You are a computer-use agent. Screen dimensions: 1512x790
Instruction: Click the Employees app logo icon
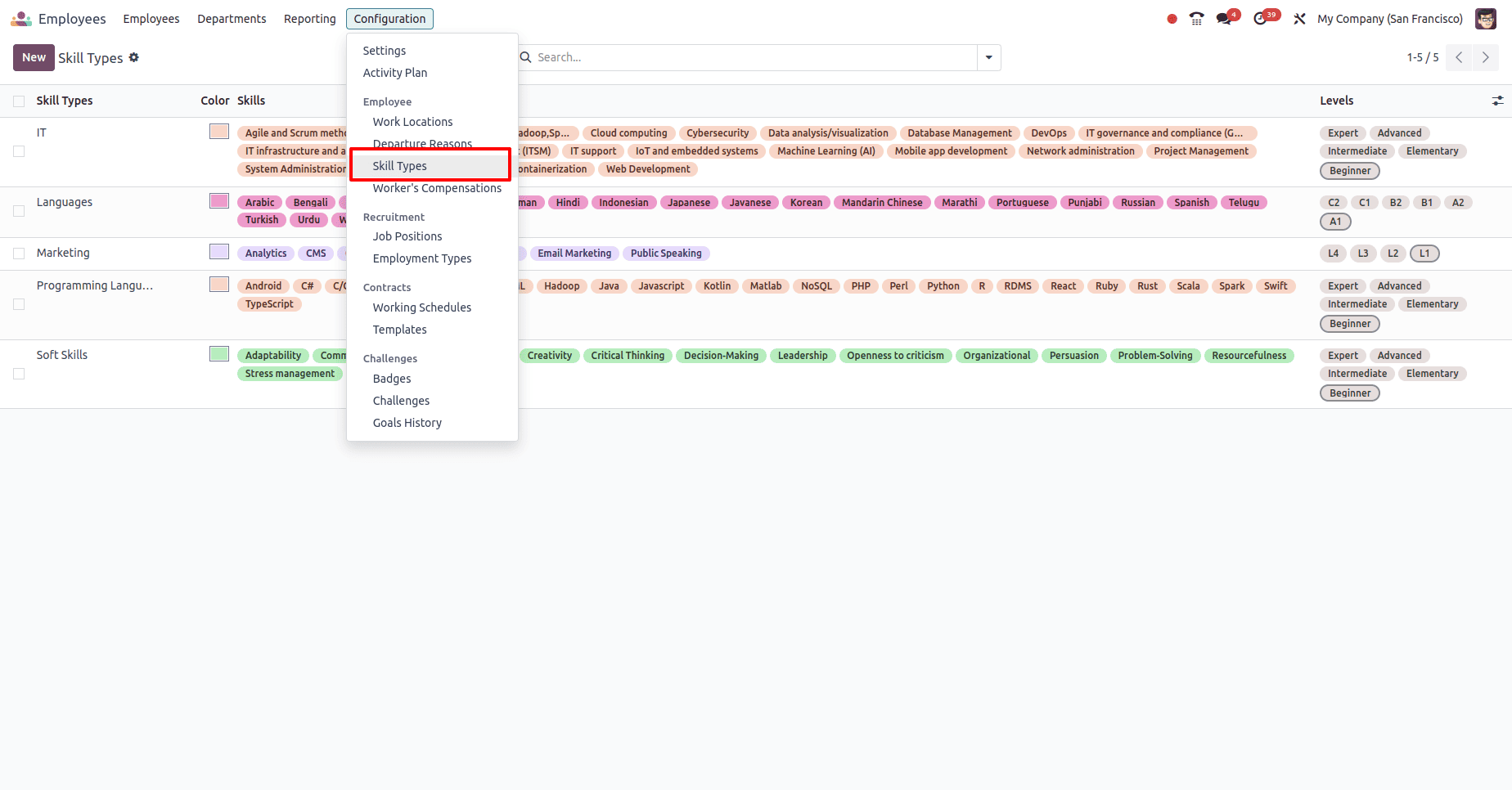pyautogui.click(x=21, y=18)
